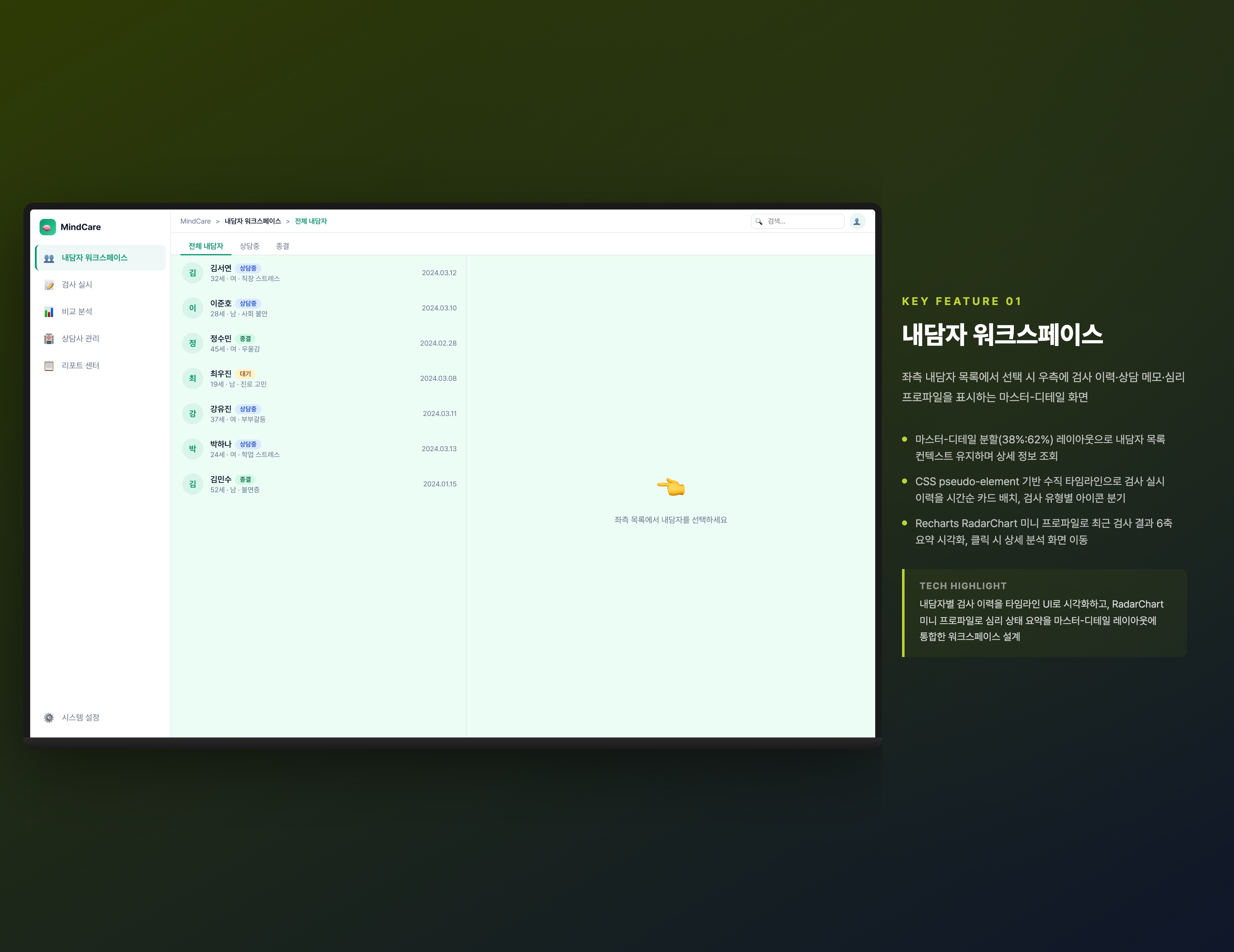1234x952 pixels.
Task: Click the search magnifier icon in the header
Action: (760, 222)
